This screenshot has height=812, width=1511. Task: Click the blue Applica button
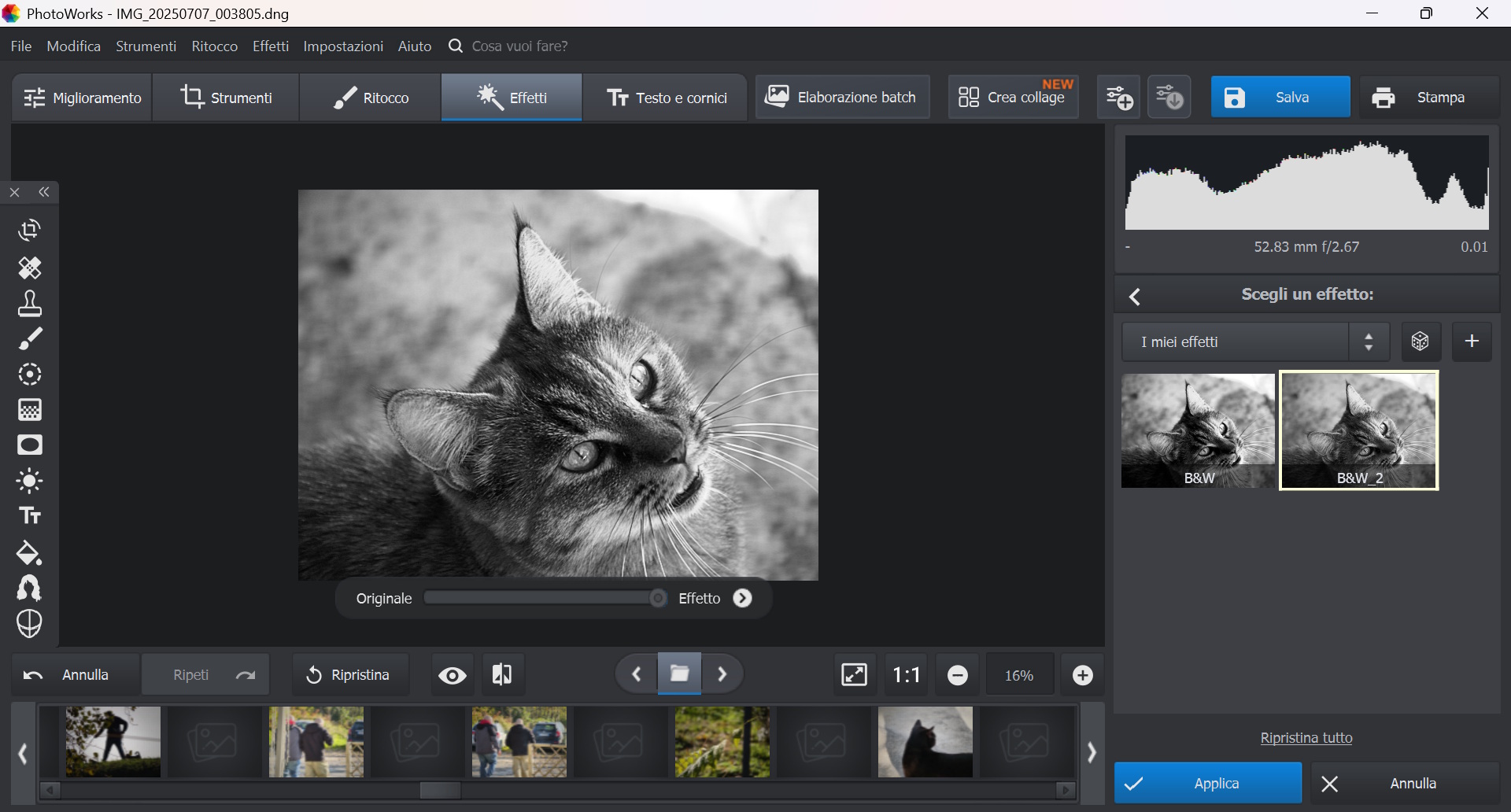point(1207,784)
